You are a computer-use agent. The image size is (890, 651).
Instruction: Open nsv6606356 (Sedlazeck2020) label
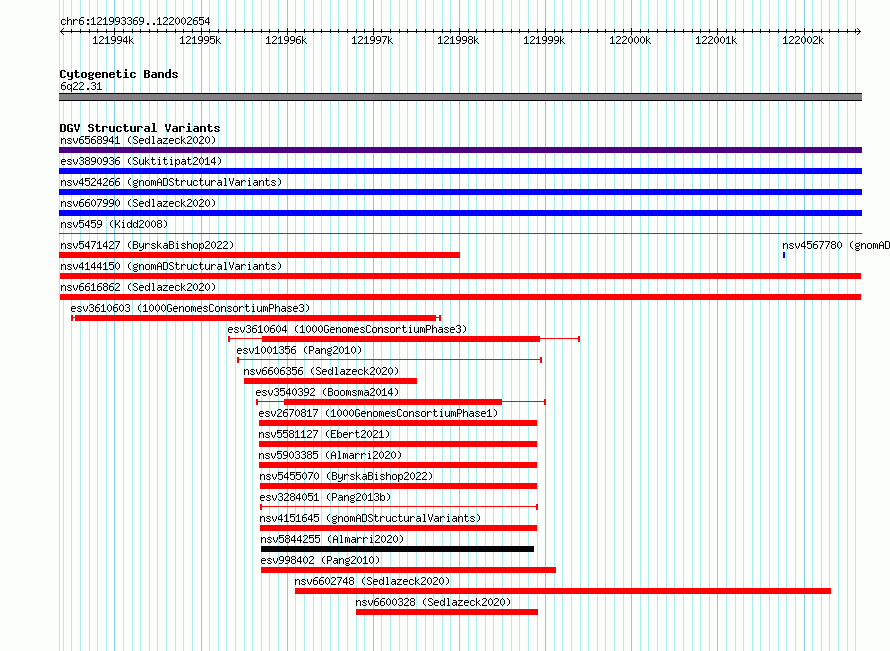pyautogui.click(x=321, y=371)
